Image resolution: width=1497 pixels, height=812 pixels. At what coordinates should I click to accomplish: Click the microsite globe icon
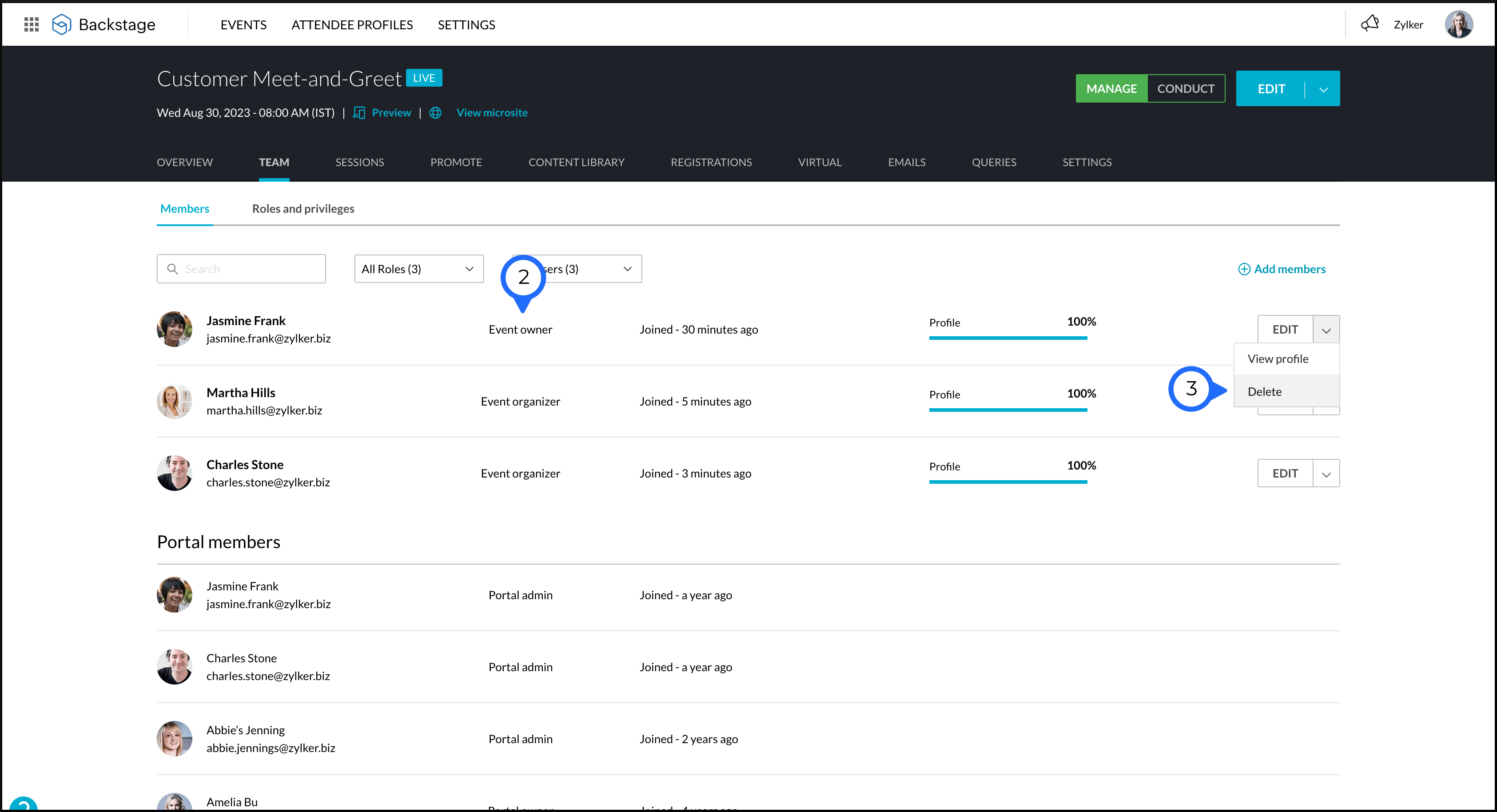435,113
